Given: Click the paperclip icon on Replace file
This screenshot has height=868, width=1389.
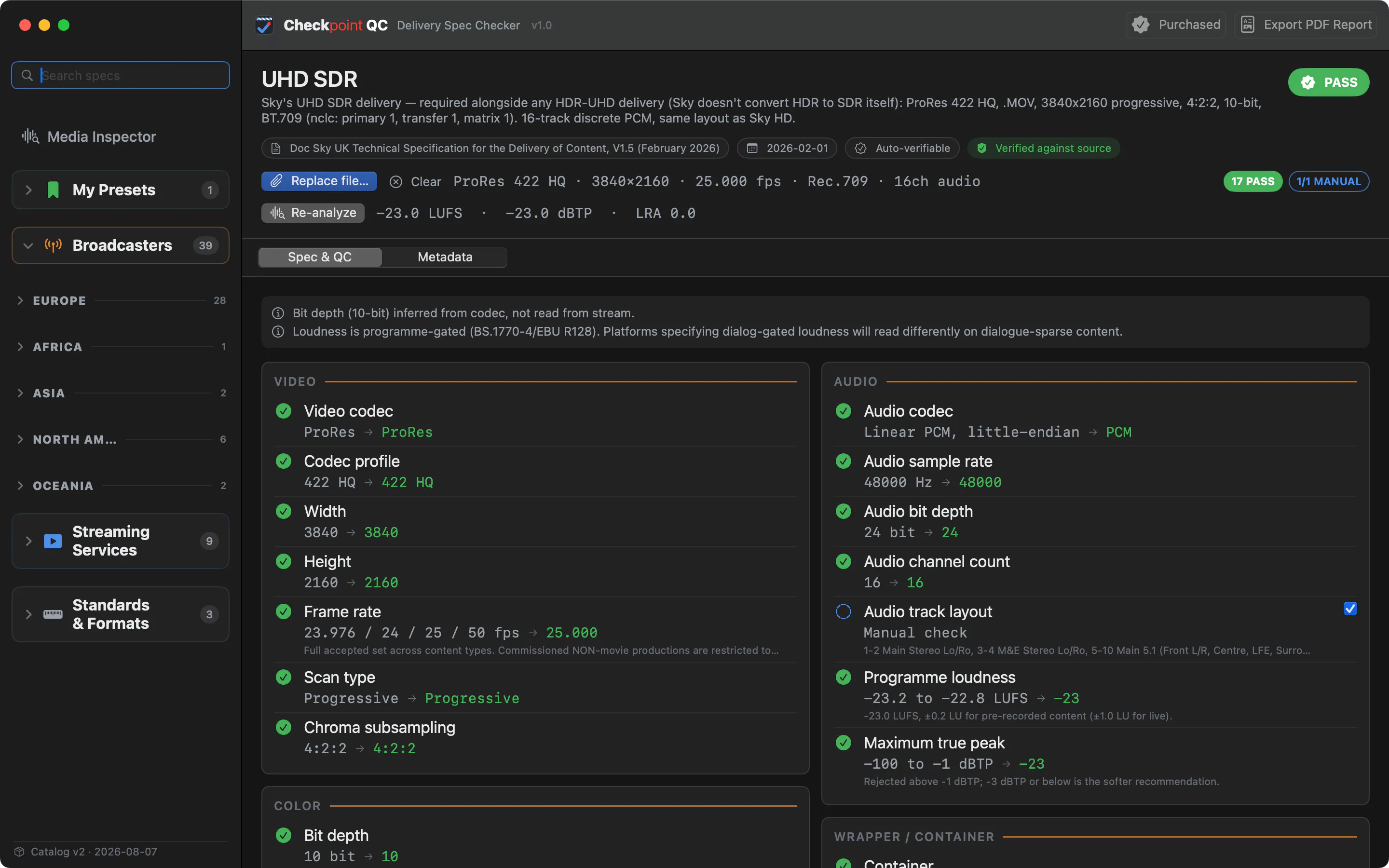Looking at the screenshot, I should [277, 181].
